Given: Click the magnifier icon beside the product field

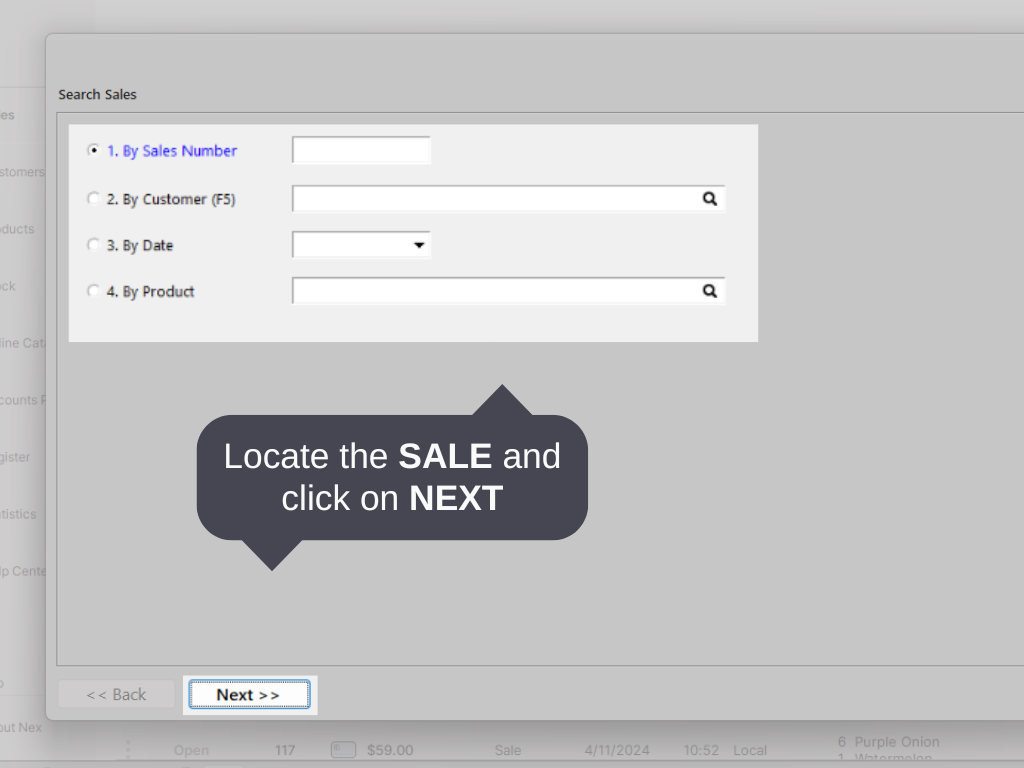Looking at the screenshot, I should tap(710, 290).
